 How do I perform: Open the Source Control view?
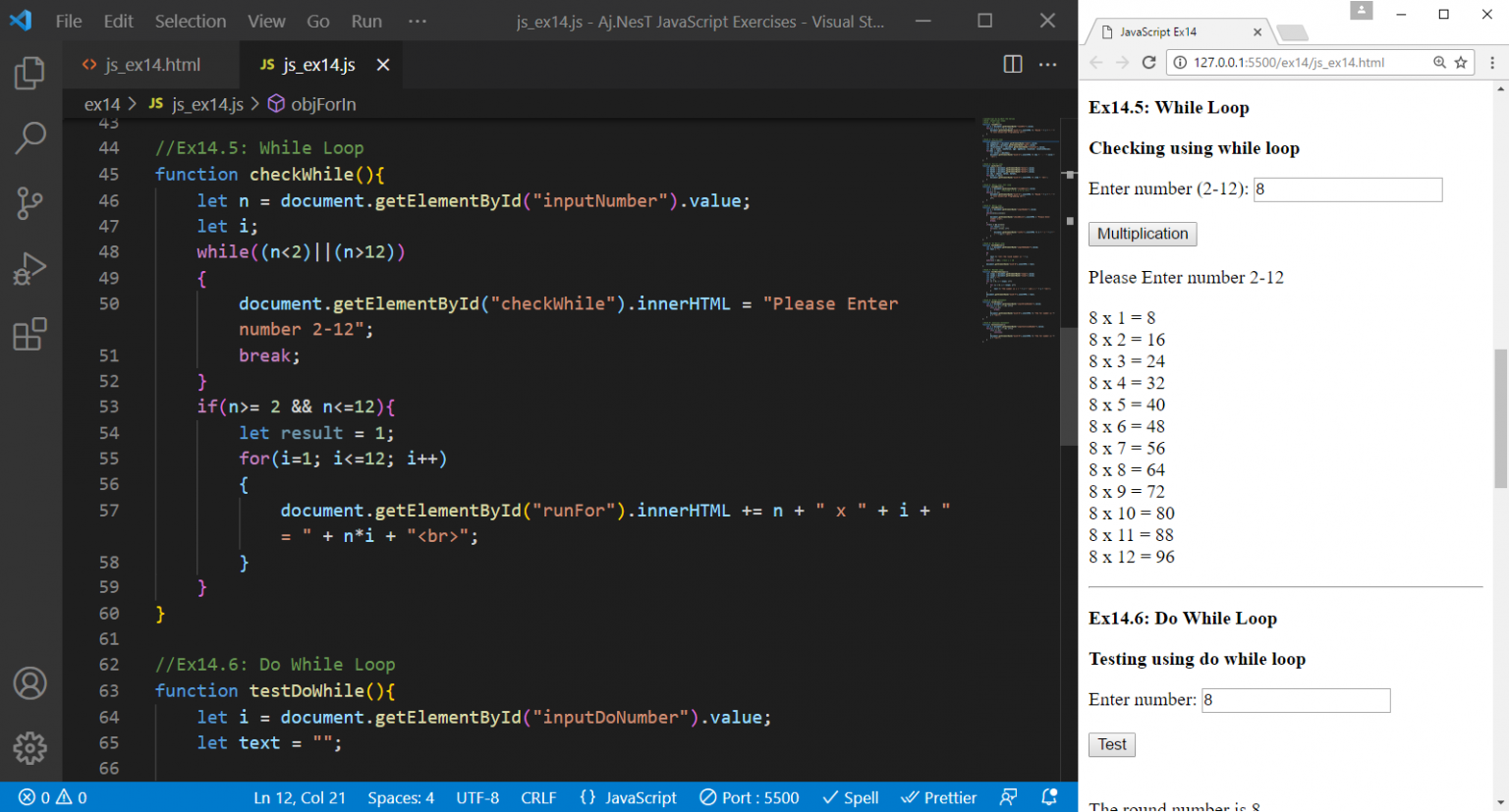point(29,203)
